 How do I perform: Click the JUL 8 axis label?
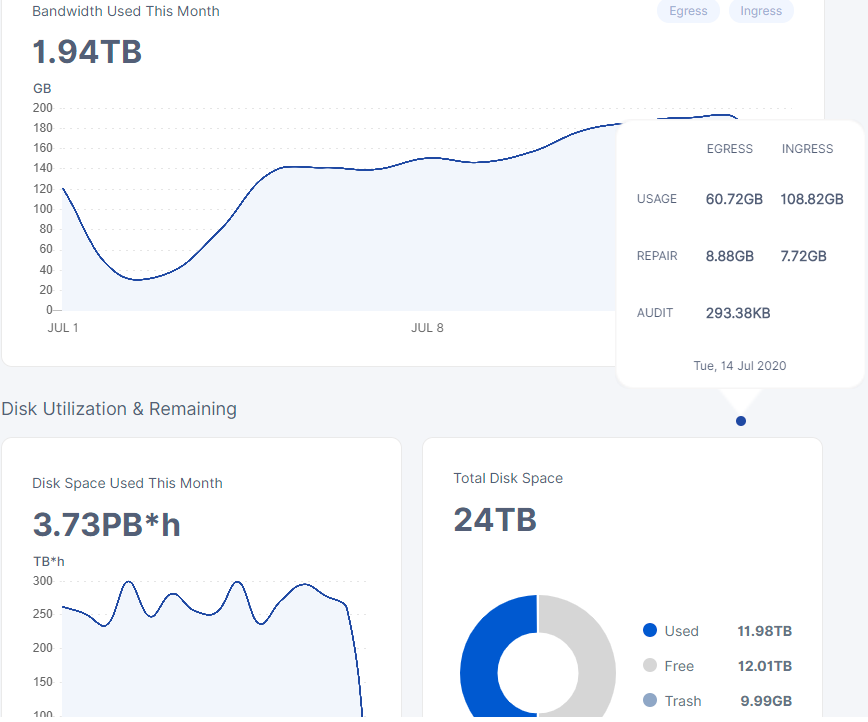(x=427, y=328)
